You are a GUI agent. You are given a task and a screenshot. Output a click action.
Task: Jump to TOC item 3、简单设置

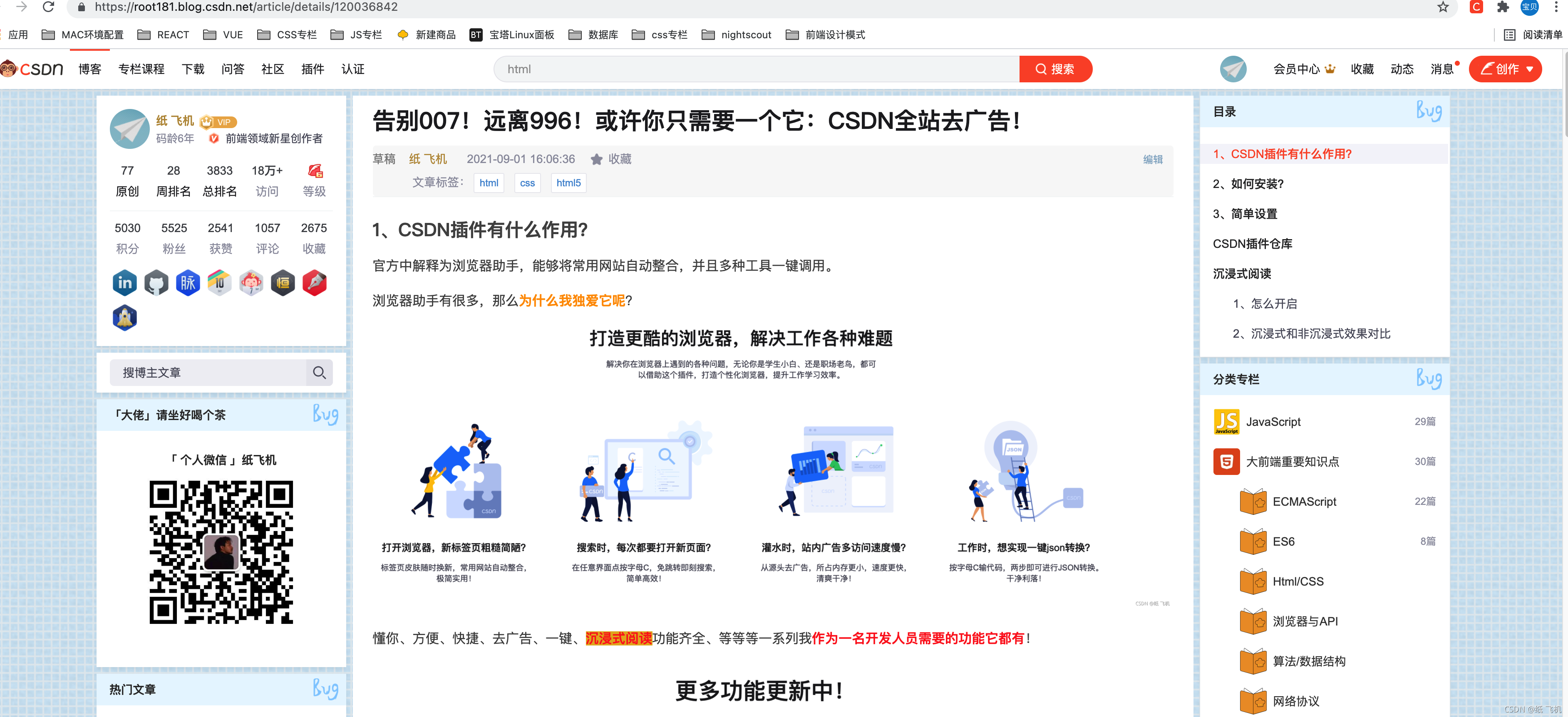point(1245,214)
